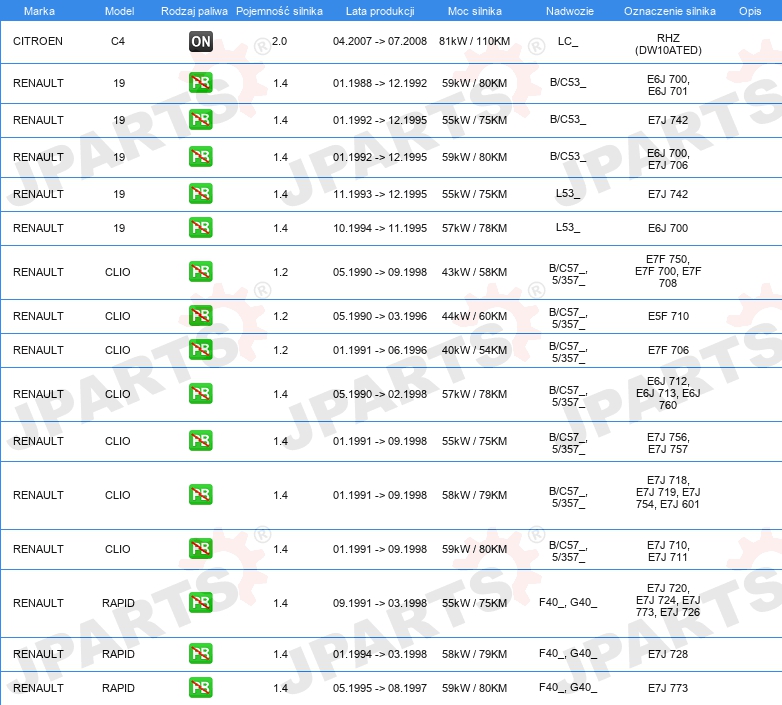Image resolution: width=782 pixels, height=705 pixels.
Task: Click petrol icon in Clio 55kW / 75KM row
Action: [201, 441]
